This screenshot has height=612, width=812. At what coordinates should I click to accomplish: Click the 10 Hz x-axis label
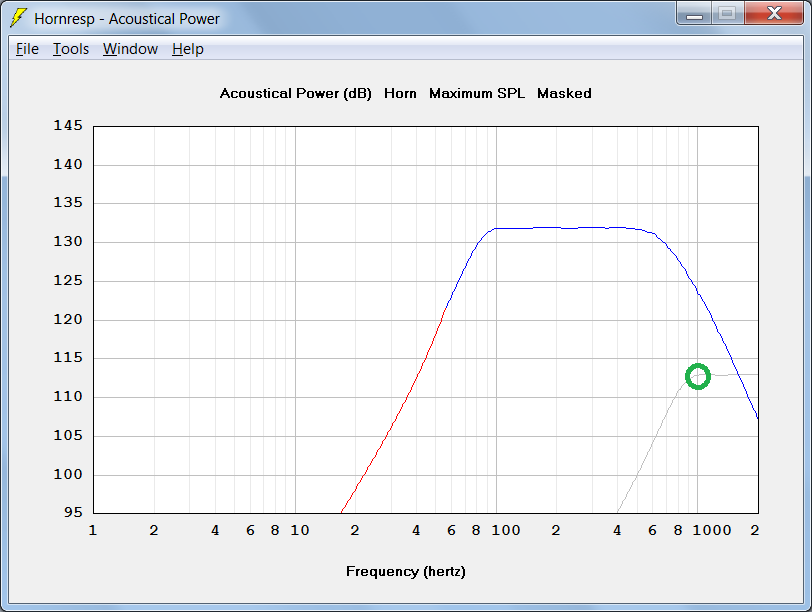coord(299,530)
